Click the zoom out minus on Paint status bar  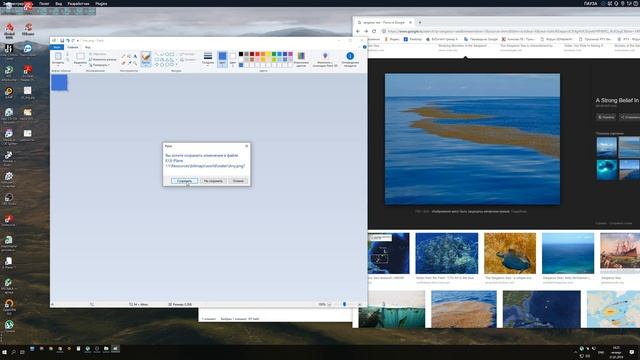[x=329, y=304]
